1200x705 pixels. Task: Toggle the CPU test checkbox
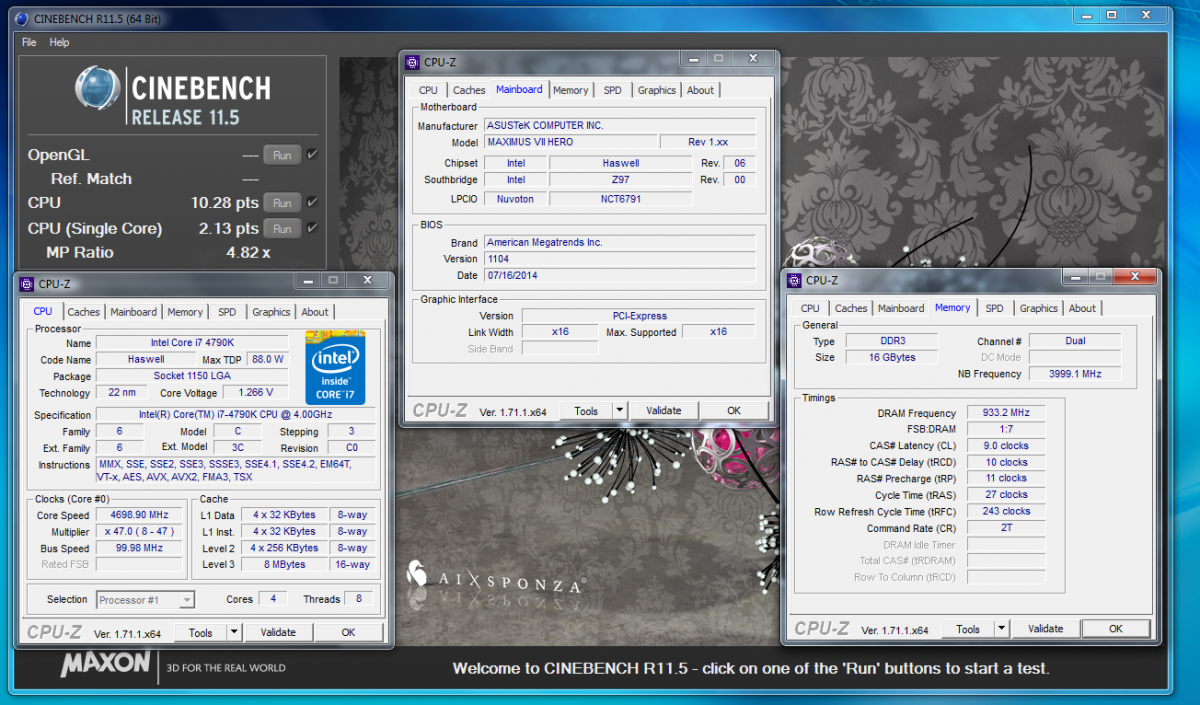(312, 202)
